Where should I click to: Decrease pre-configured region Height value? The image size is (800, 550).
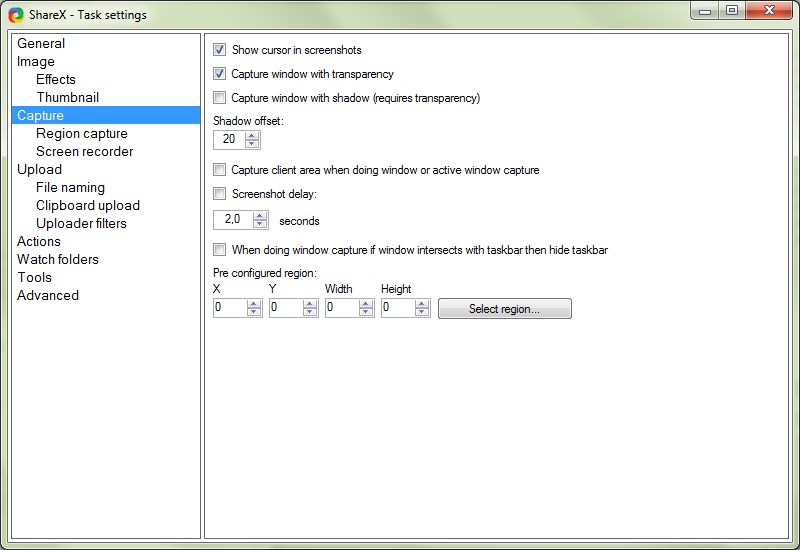click(x=422, y=313)
